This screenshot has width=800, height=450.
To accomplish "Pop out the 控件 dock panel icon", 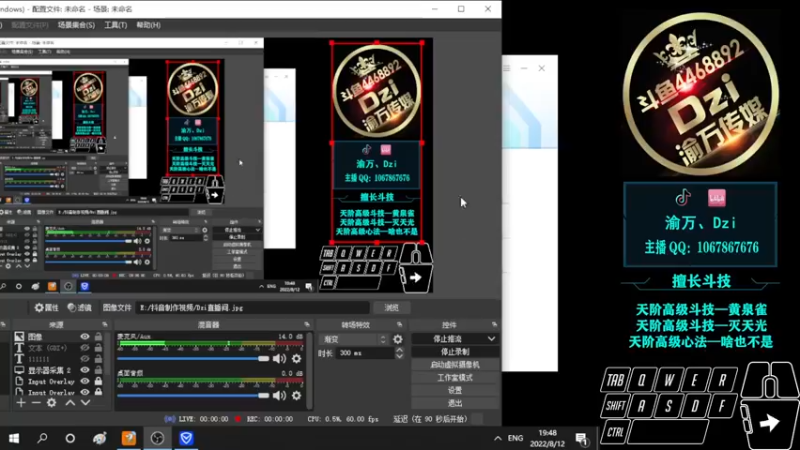I will (494, 324).
